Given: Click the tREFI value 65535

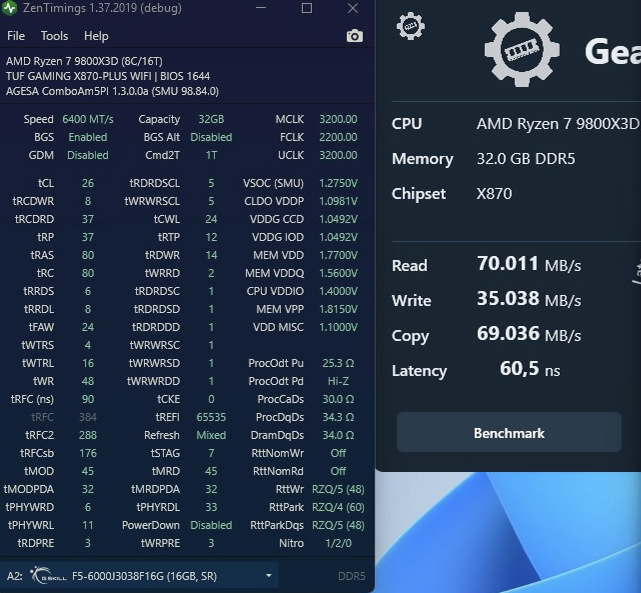Looking at the screenshot, I should coord(211,417).
